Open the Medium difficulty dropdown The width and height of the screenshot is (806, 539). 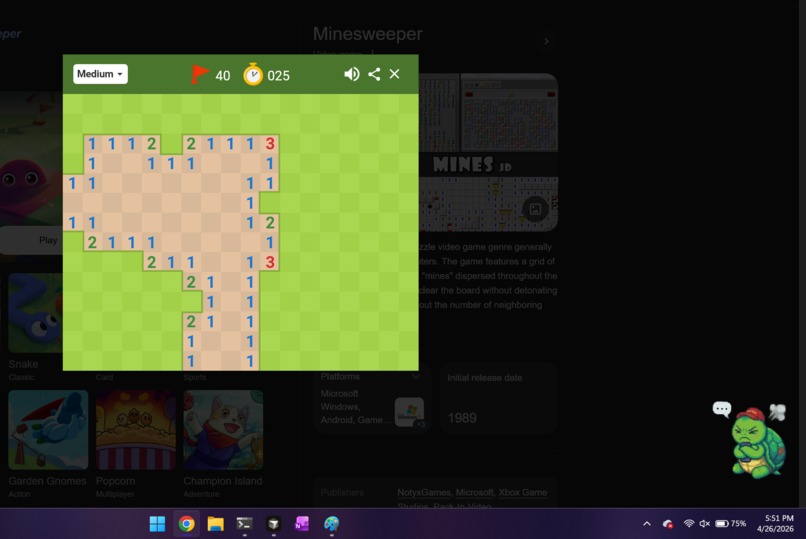[x=100, y=74]
